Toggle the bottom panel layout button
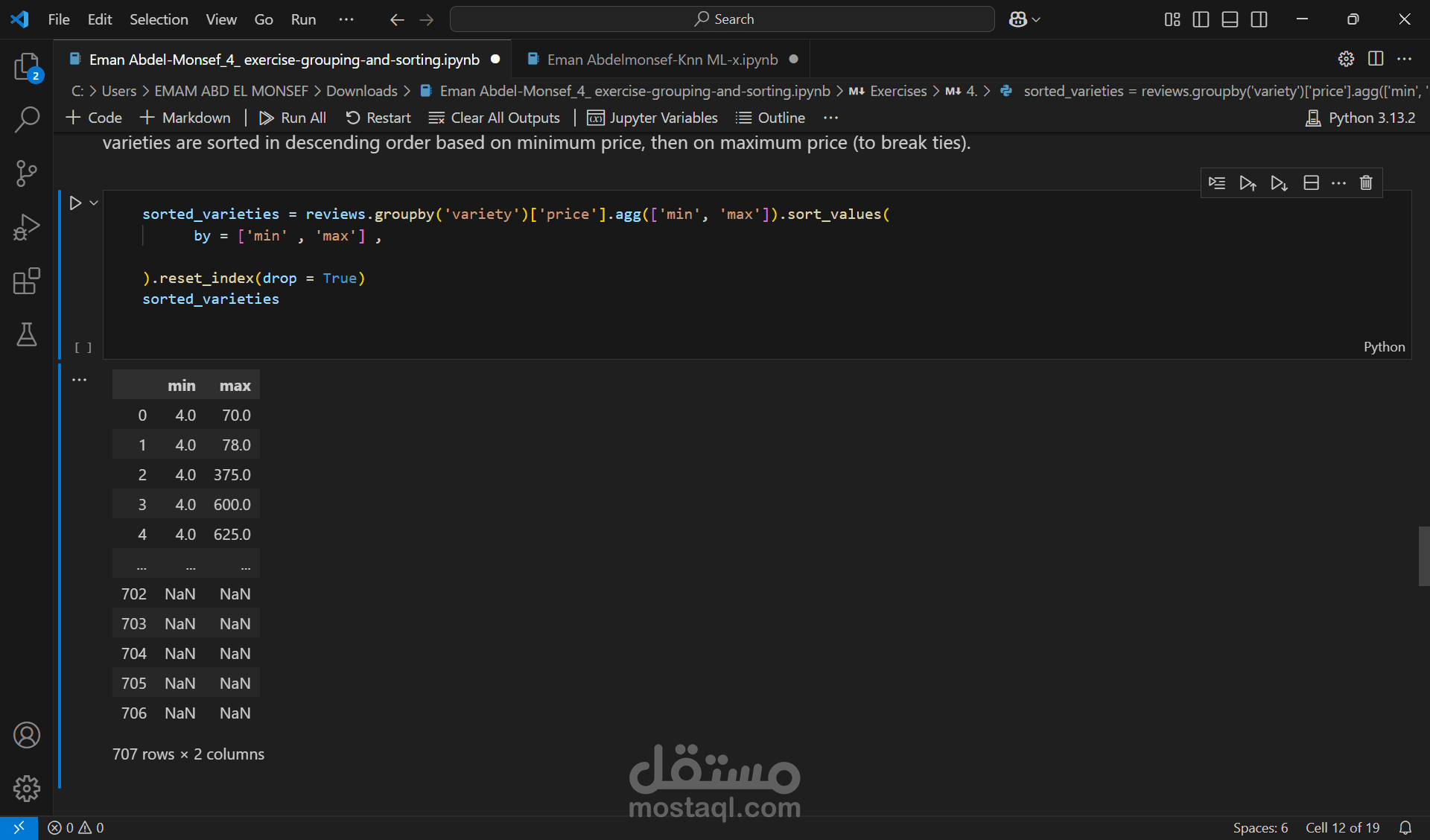Viewport: 1430px width, 840px height. (1230, 19)
